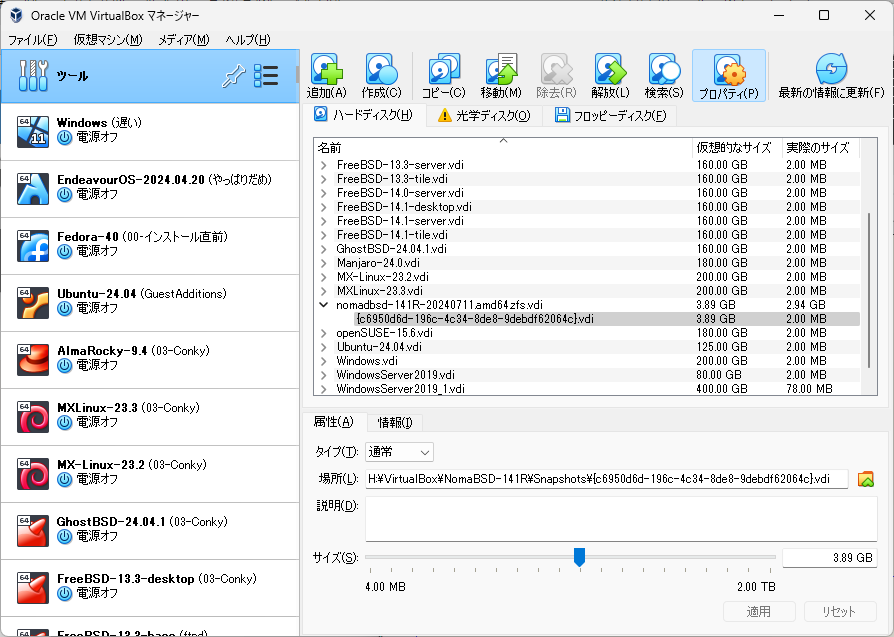Open the メディア(M) menu
The height and width of the screenshot is (637, 894).
pyautogui.click(x=184, y=40)
